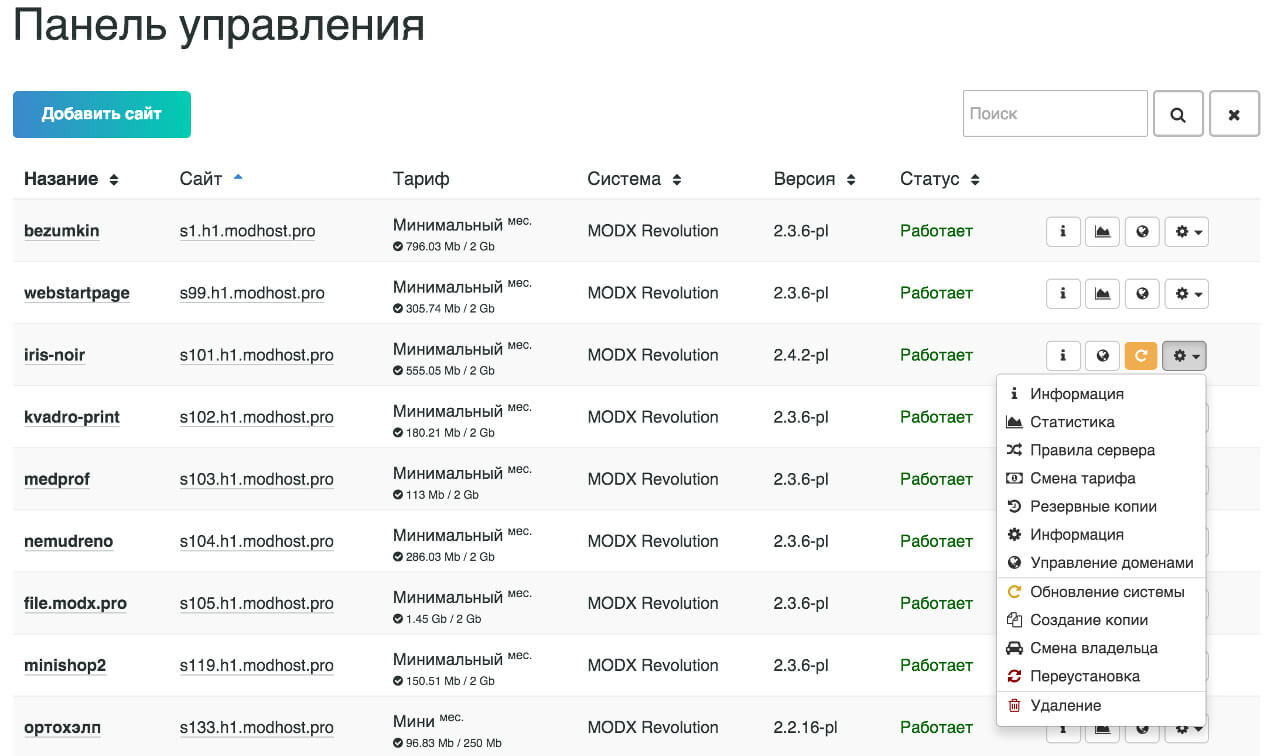1274x756 pixels.
Task: Click the search magnifier icon
Action: point(1178,113)
